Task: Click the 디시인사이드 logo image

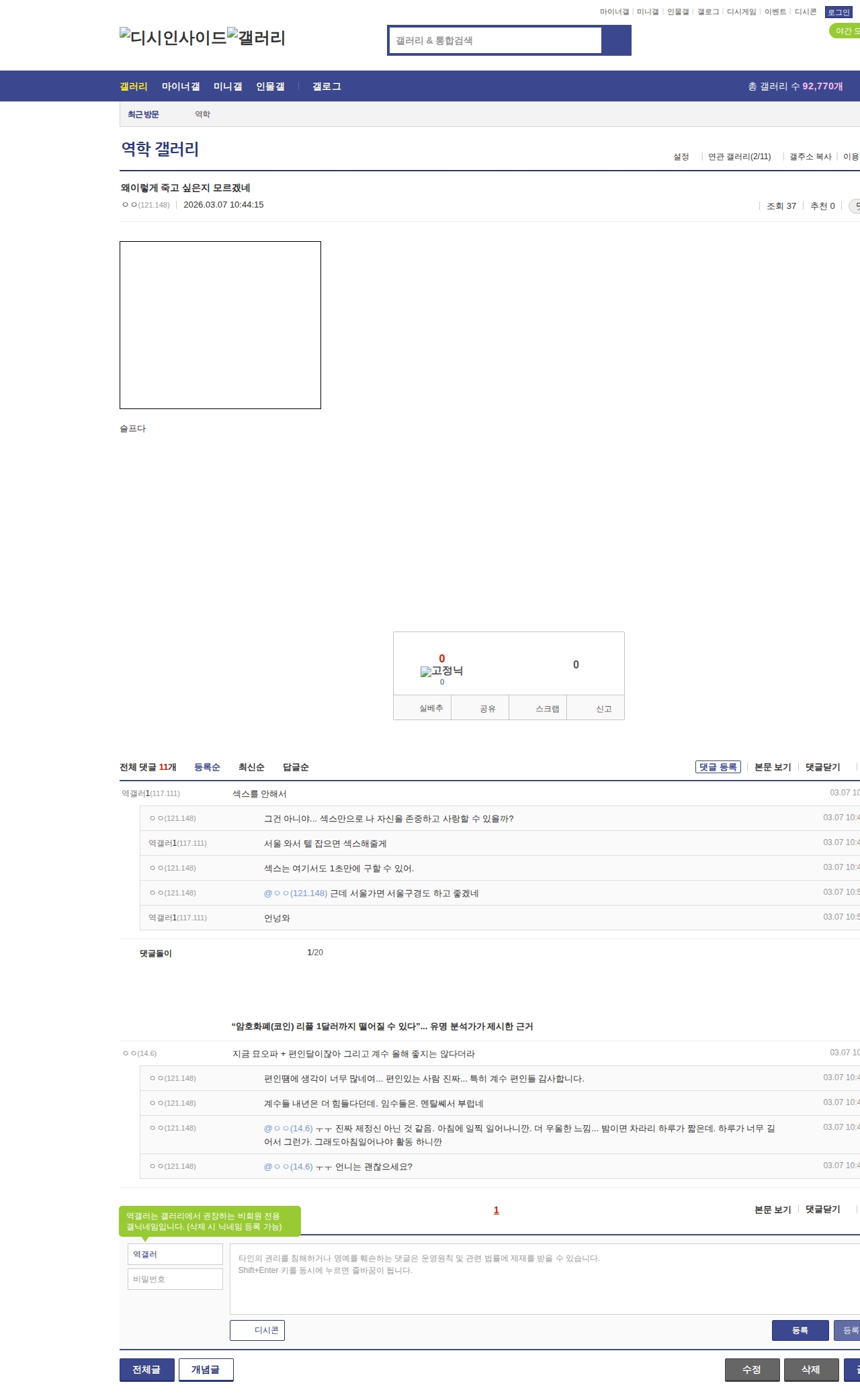Action: [173, 37]
